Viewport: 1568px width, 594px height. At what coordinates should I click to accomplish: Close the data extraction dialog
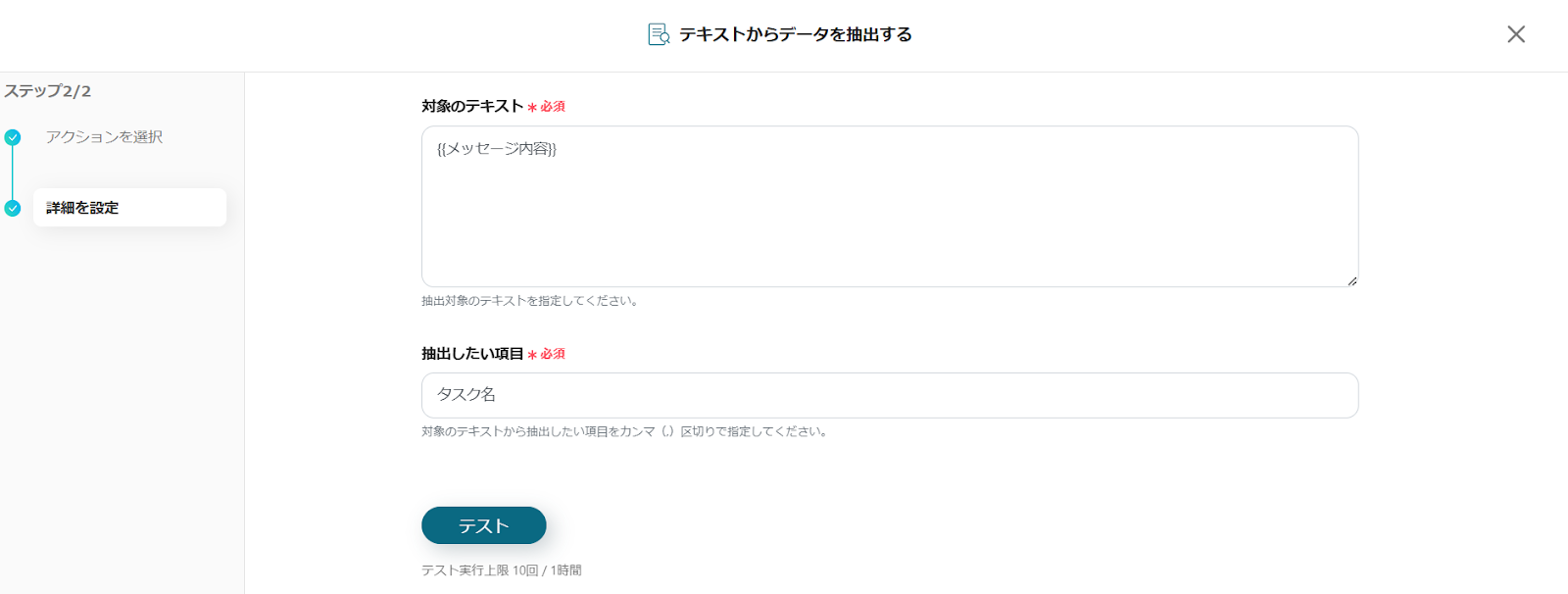click(1515, 34)
